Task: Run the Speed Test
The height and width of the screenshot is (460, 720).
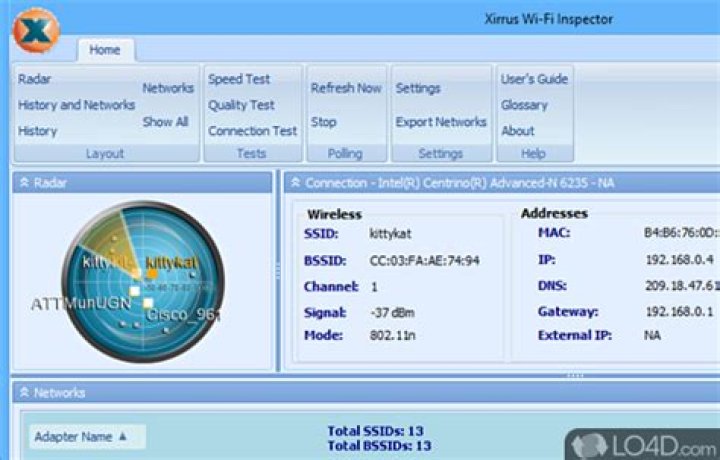Action: pos(239,79)
